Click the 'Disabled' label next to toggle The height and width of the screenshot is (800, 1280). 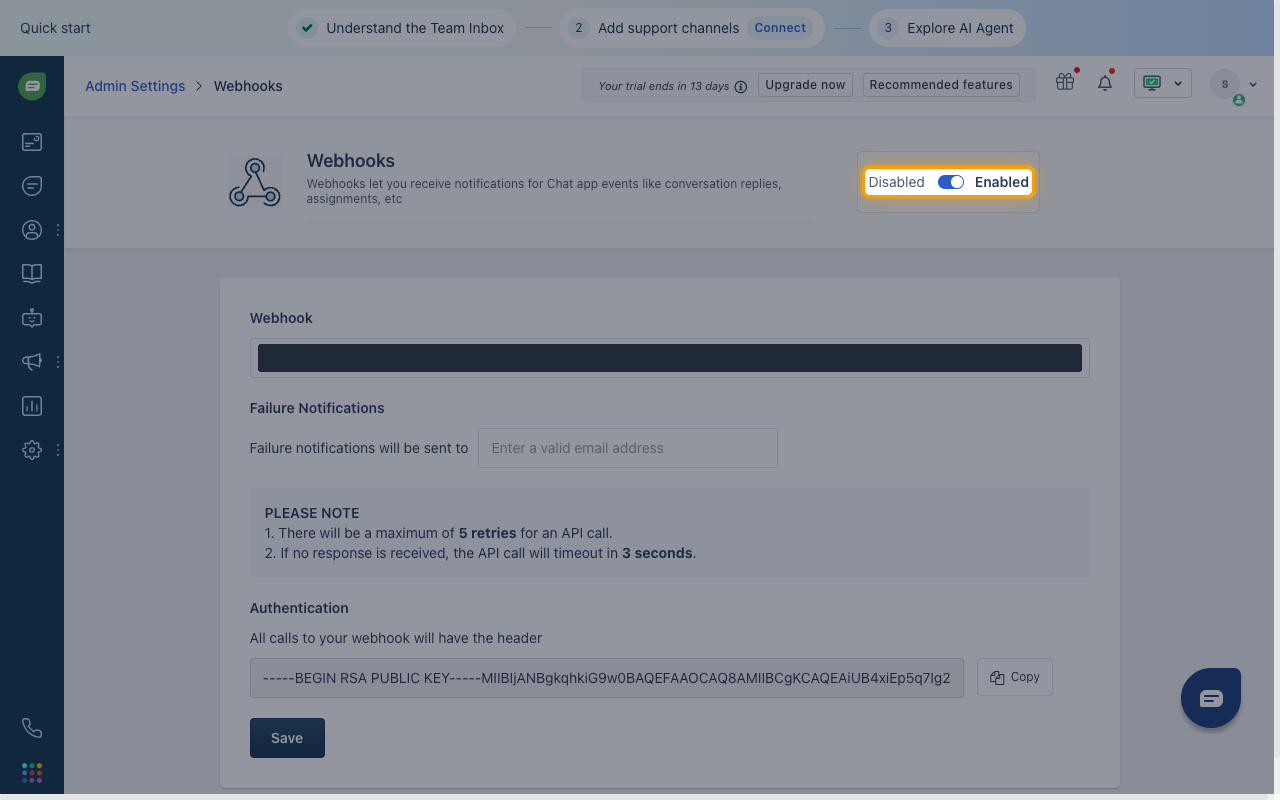pos(896,182)
